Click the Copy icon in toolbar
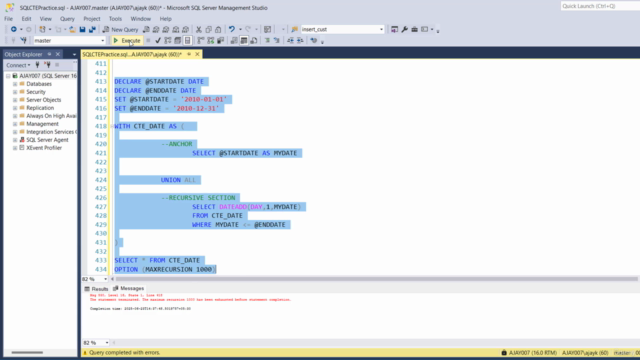Screen dimensions: 640x360 tap(209, 29)
